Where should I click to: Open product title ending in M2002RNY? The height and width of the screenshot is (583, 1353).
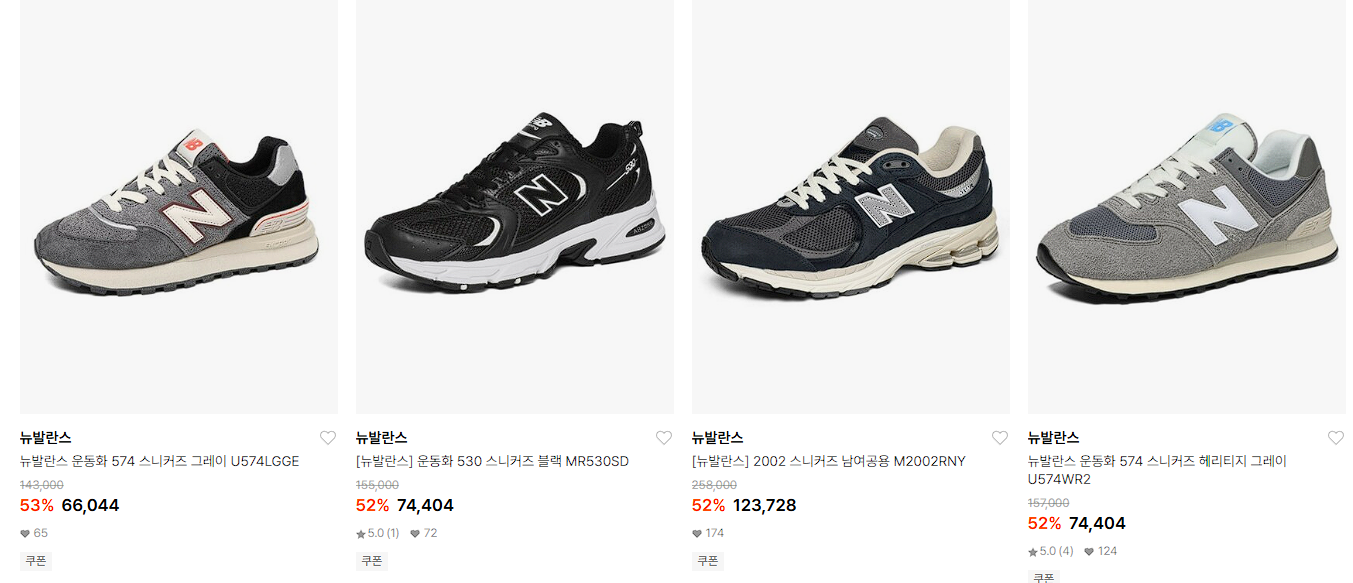click(829, 462)
